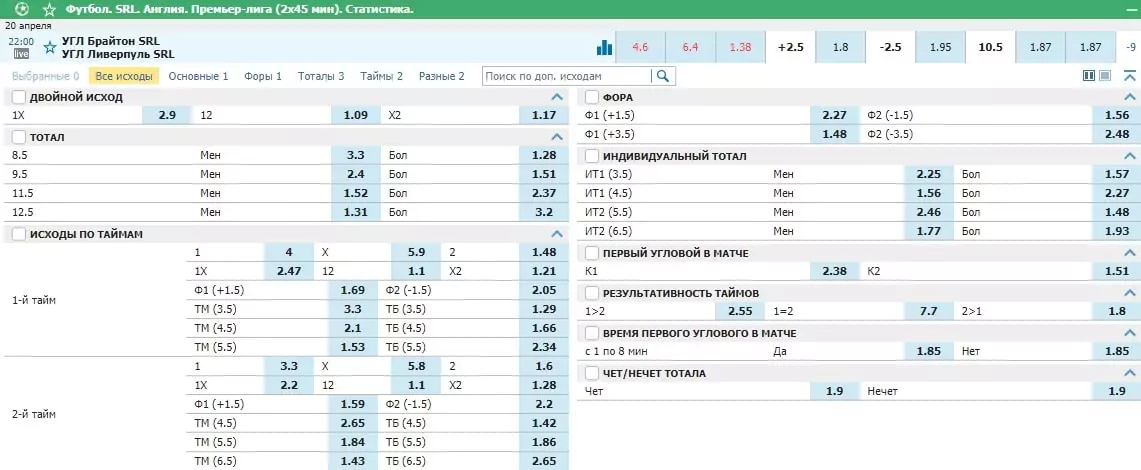The width and height of the screenshot is (1141, 470).
Task: Bet on home win odds 4.6 in header
Action: click(640, 47)
